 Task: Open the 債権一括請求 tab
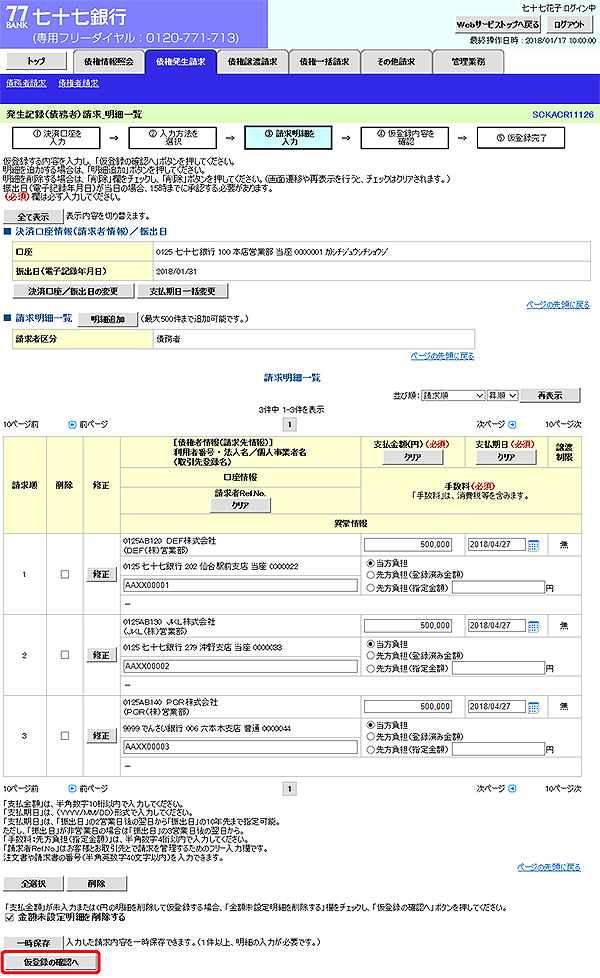click(324, 62)
